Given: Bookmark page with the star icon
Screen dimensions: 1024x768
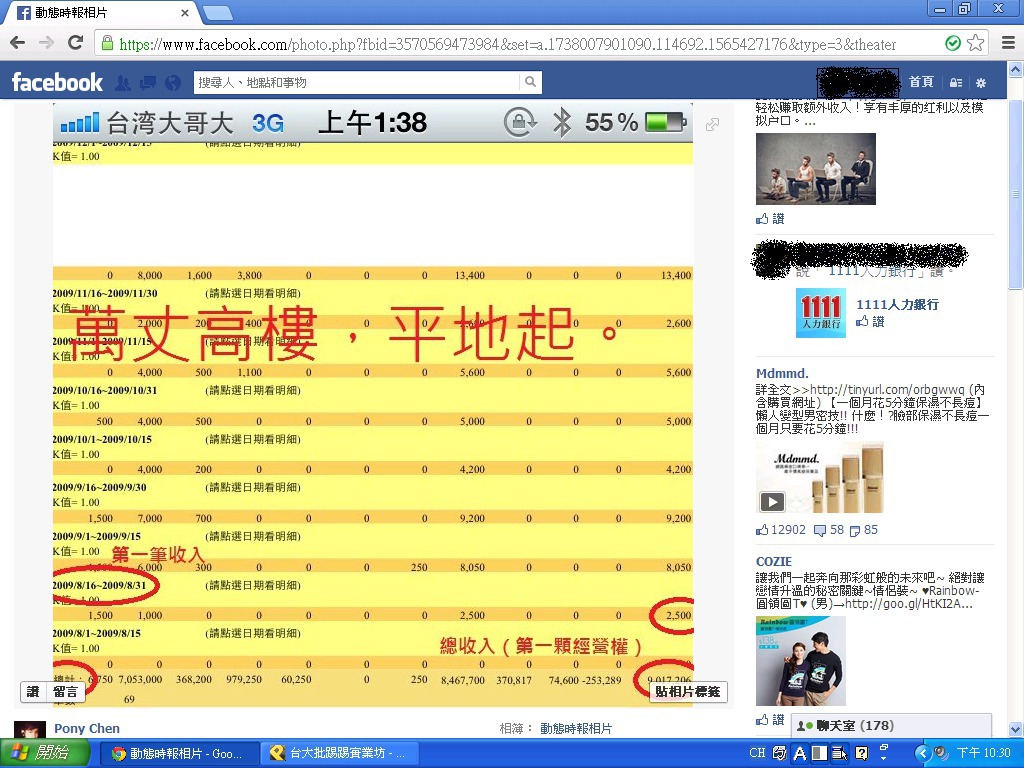Looking at the screenshot, I should pyautogui.click(x=976, y=43).
